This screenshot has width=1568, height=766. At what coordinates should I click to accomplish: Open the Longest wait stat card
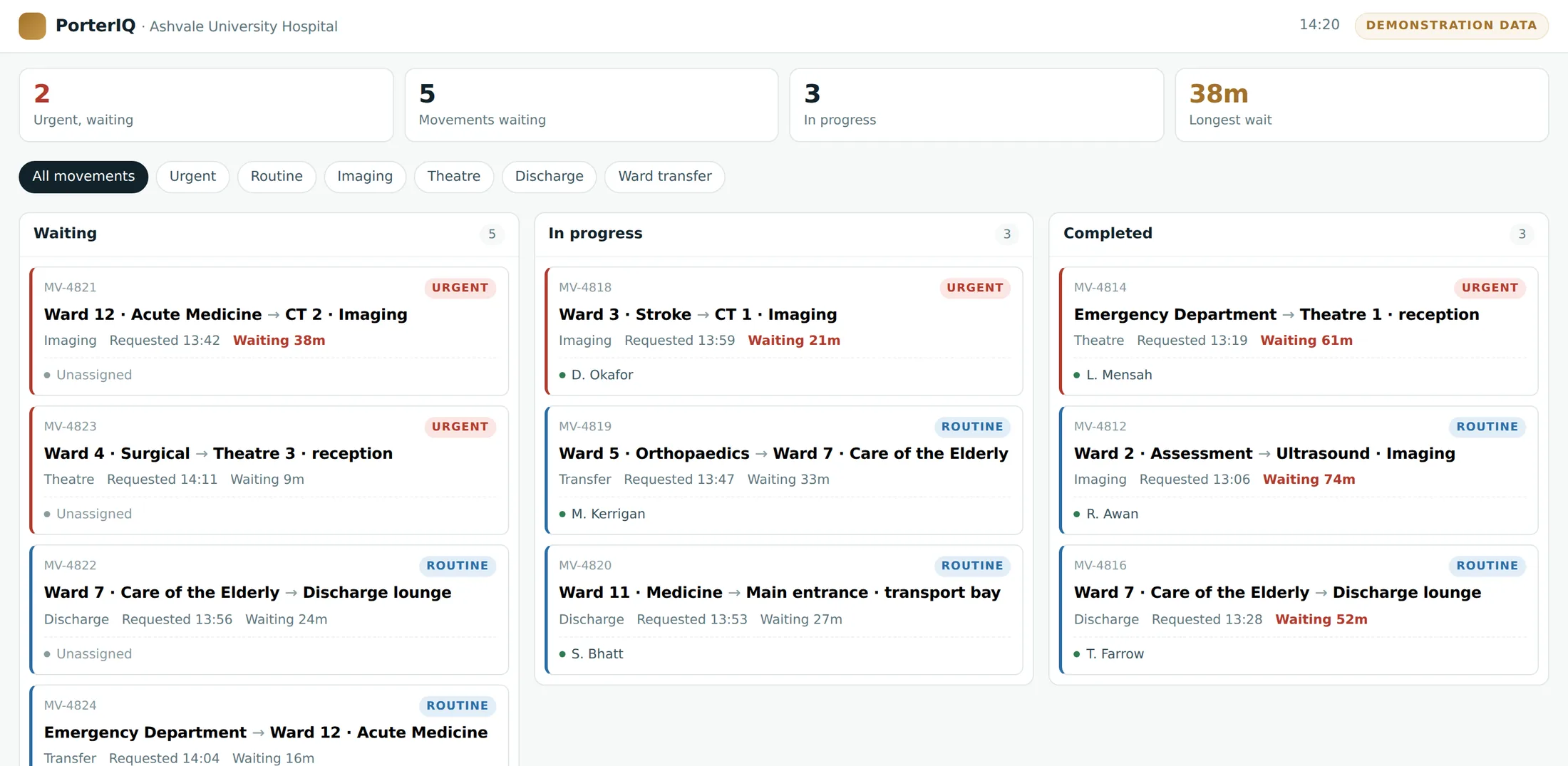click(1362, 105)
